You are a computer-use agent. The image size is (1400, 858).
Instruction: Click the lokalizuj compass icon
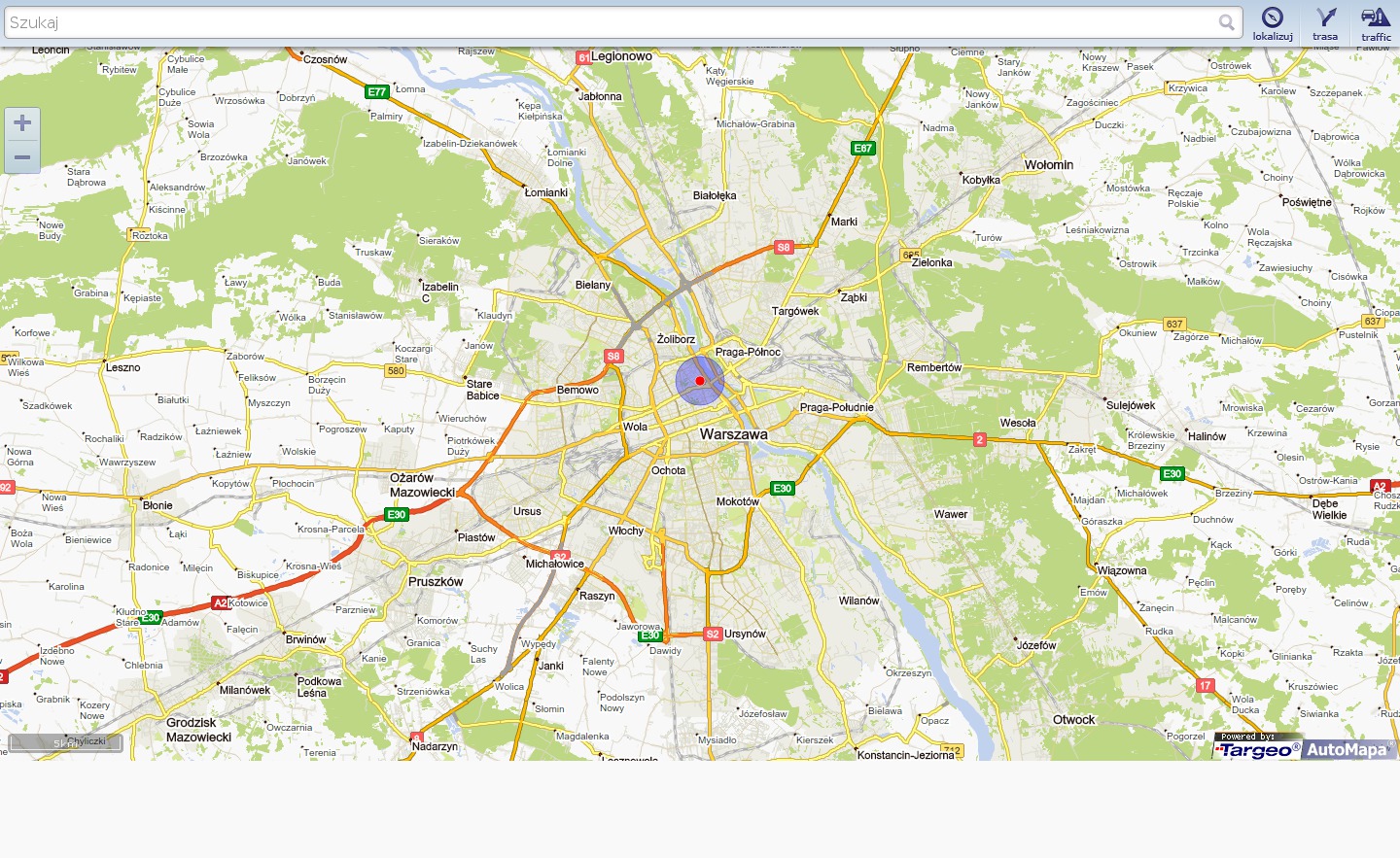point(1272,17)
